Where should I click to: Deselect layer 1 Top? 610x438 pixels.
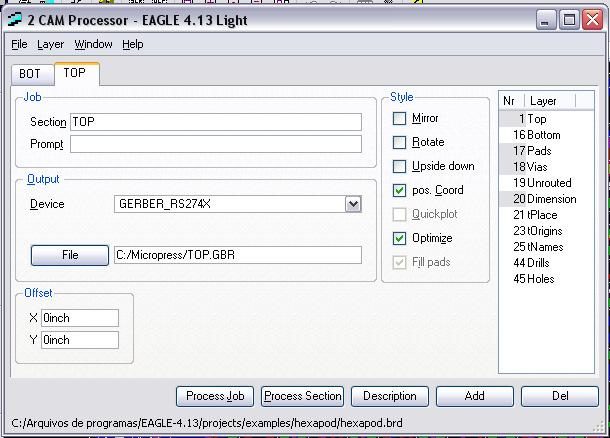547,119
